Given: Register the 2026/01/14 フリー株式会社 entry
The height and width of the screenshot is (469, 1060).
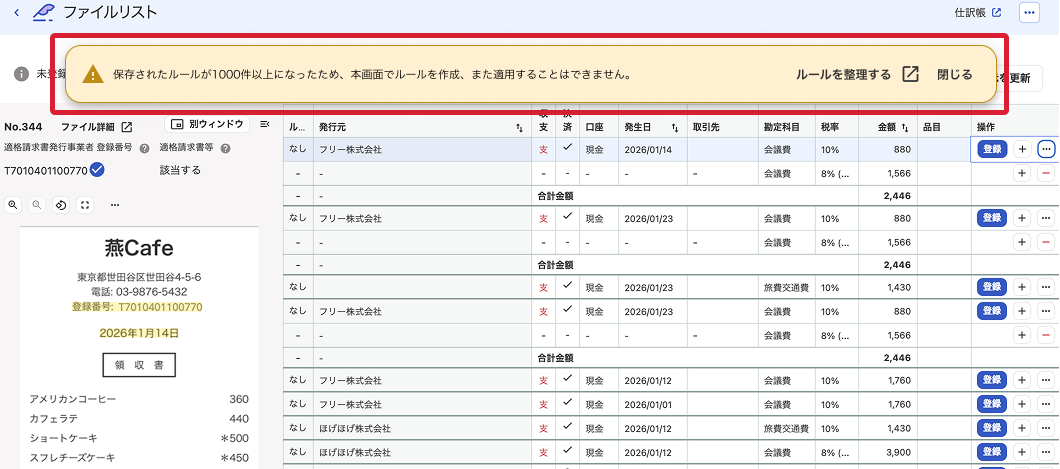Looking at the screenshot, I should [x=992, y=149].
